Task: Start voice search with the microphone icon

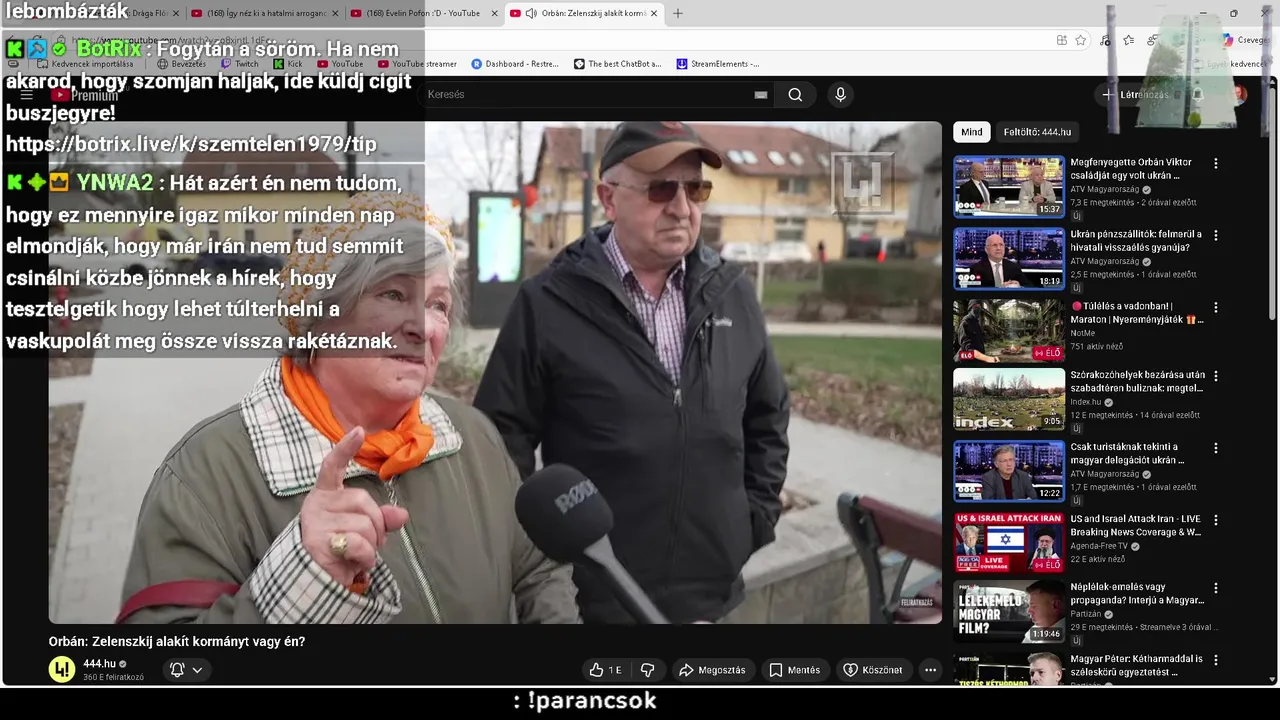Action: coord(840,95)
